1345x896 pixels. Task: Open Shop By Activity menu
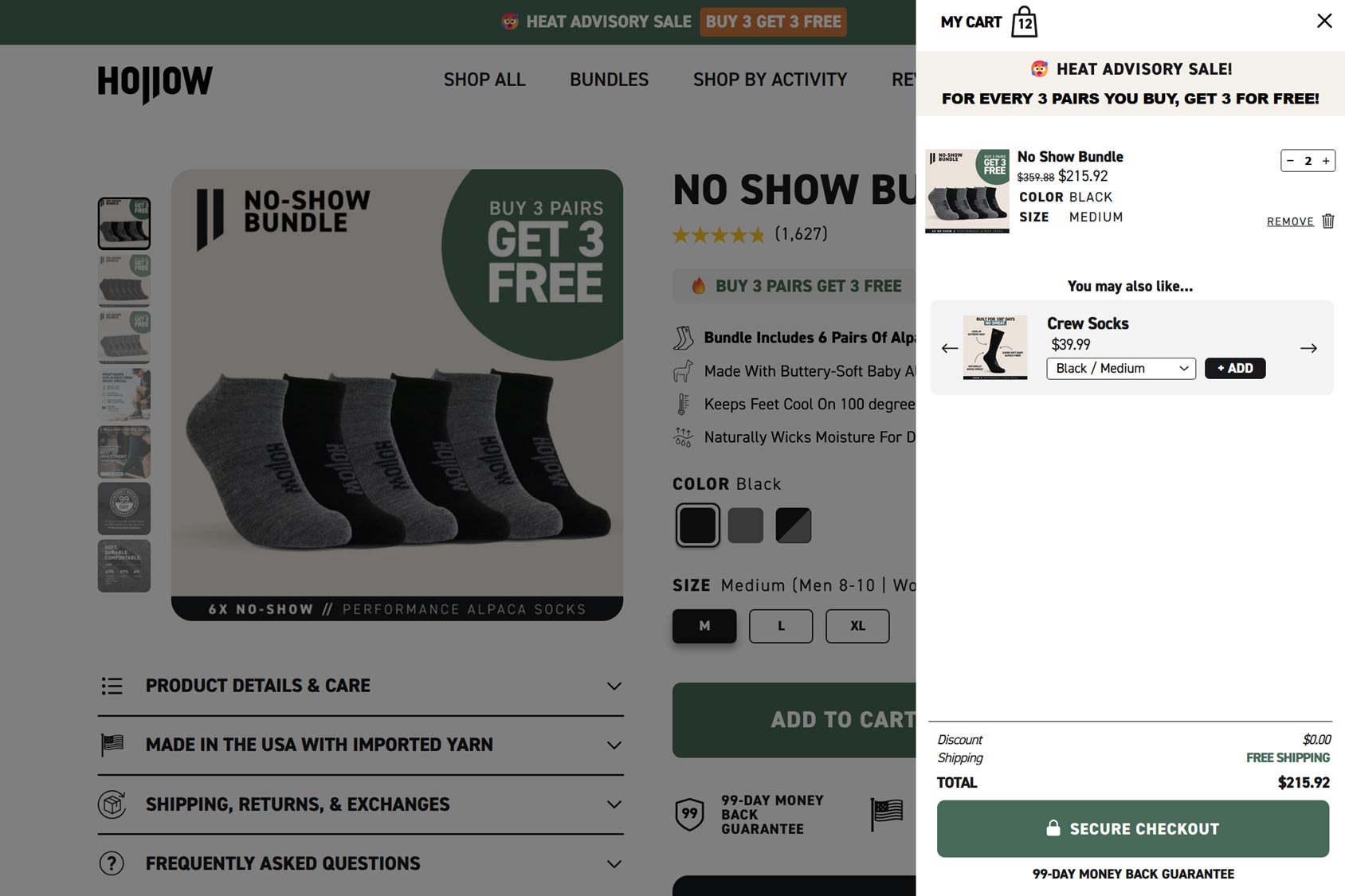(770, 80)
